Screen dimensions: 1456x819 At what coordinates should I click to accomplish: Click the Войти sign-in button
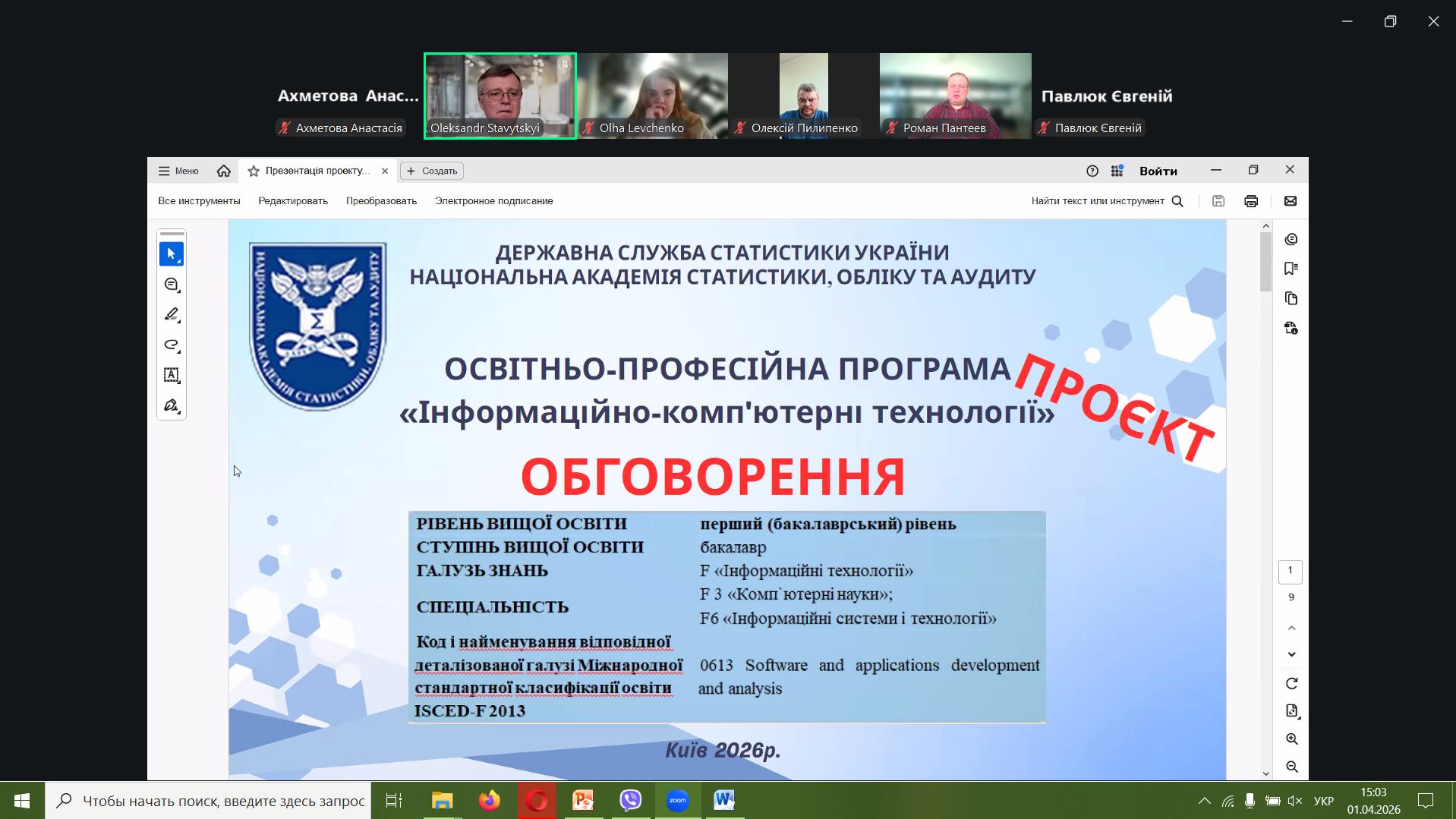click(1158, 171)
